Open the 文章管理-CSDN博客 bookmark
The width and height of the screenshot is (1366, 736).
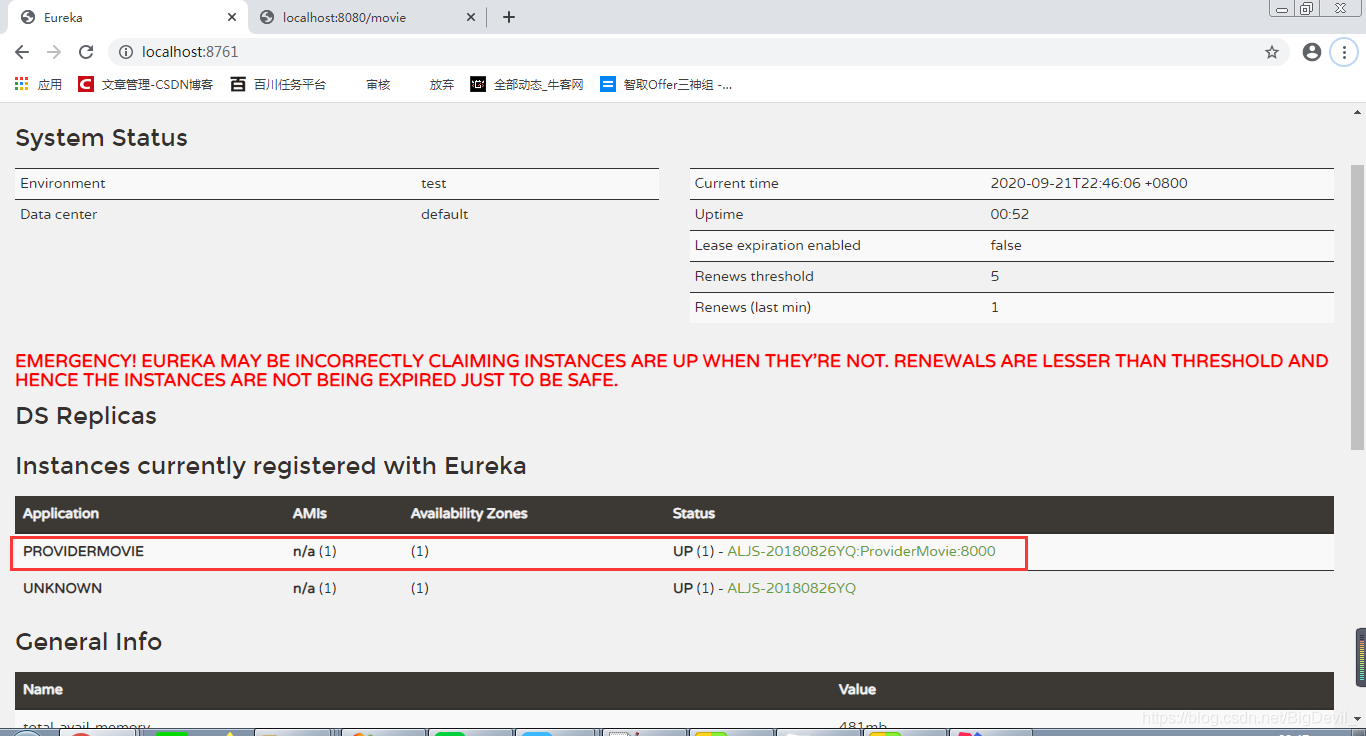[146, 85]
